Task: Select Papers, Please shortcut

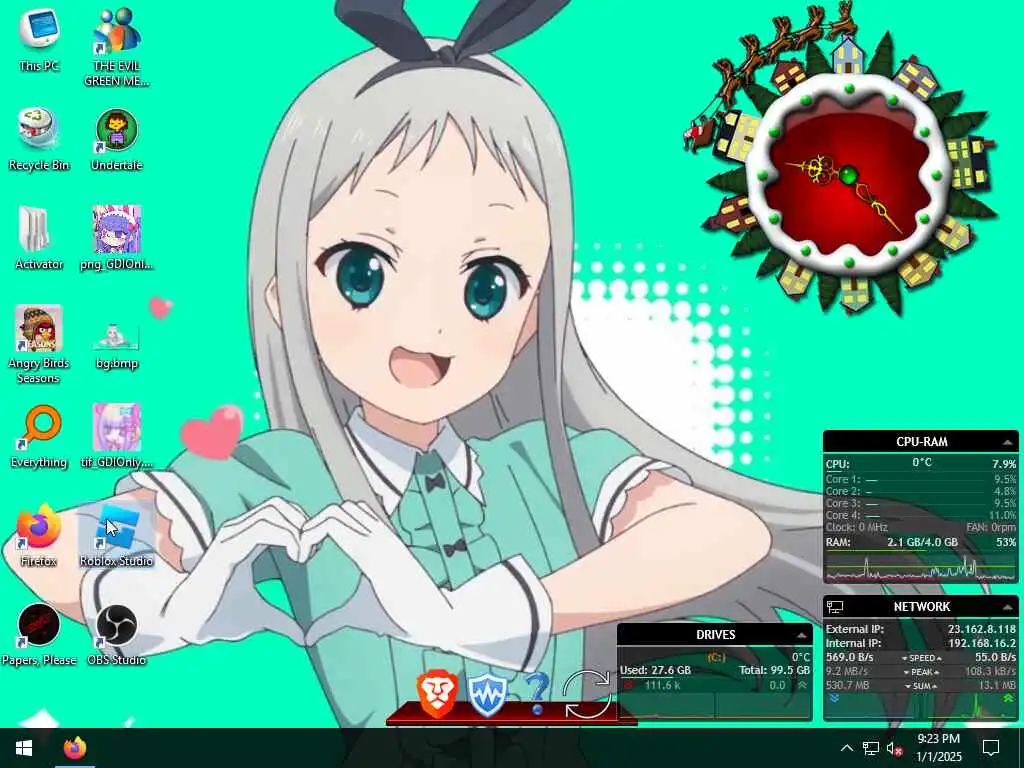Action: (39, 634)
